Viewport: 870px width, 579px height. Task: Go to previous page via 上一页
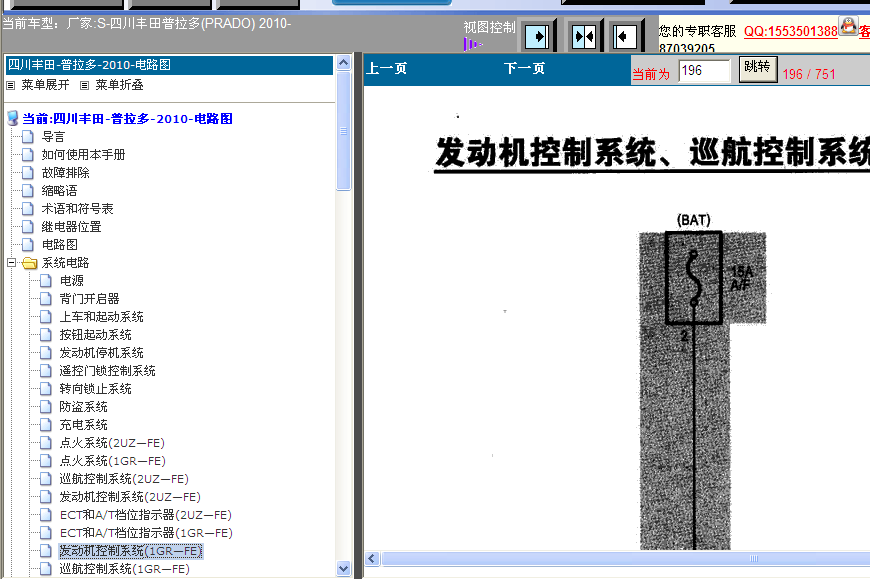coord(386,69)
